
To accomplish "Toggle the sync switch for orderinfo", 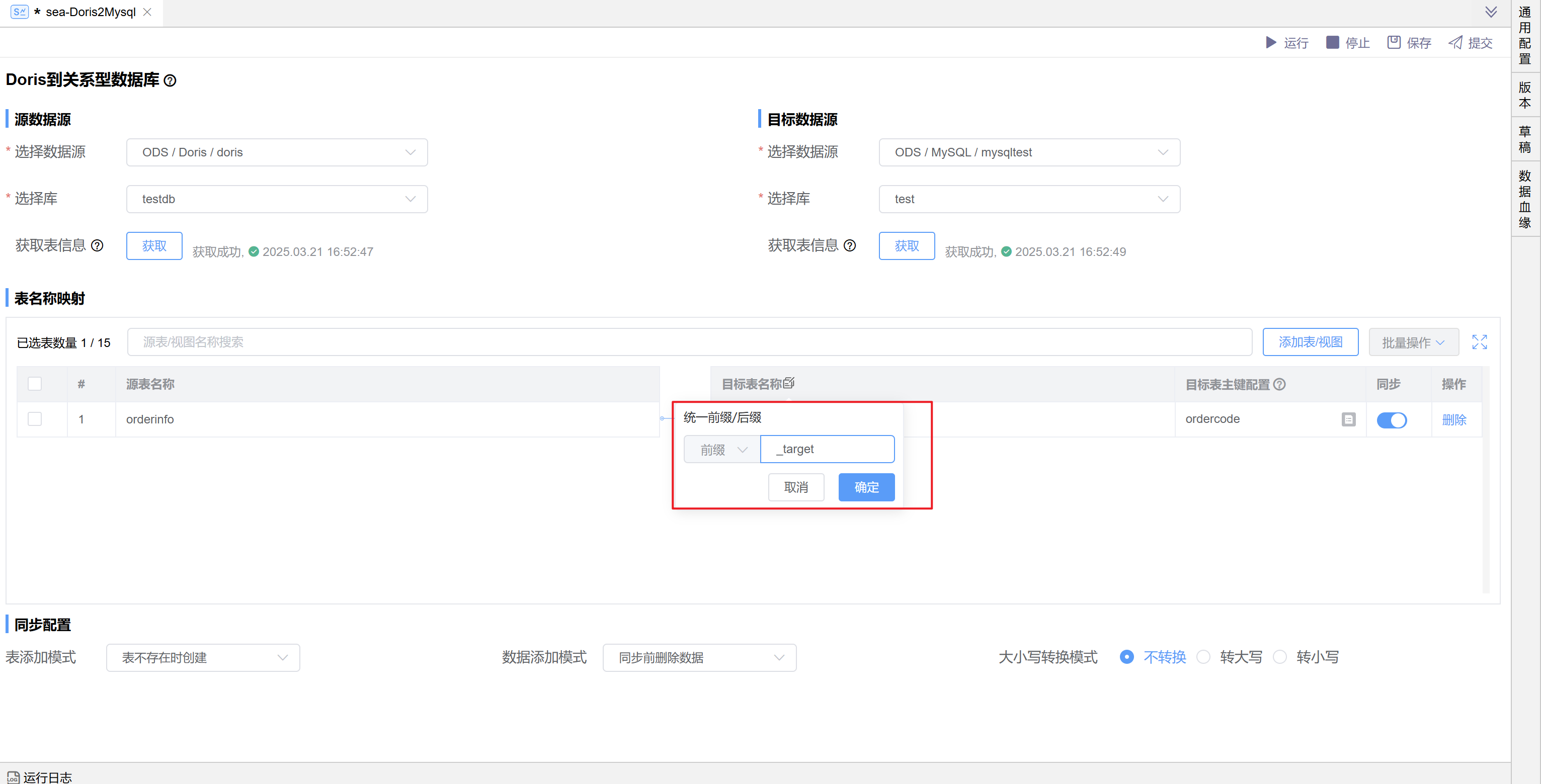I will coord(1392,420).
